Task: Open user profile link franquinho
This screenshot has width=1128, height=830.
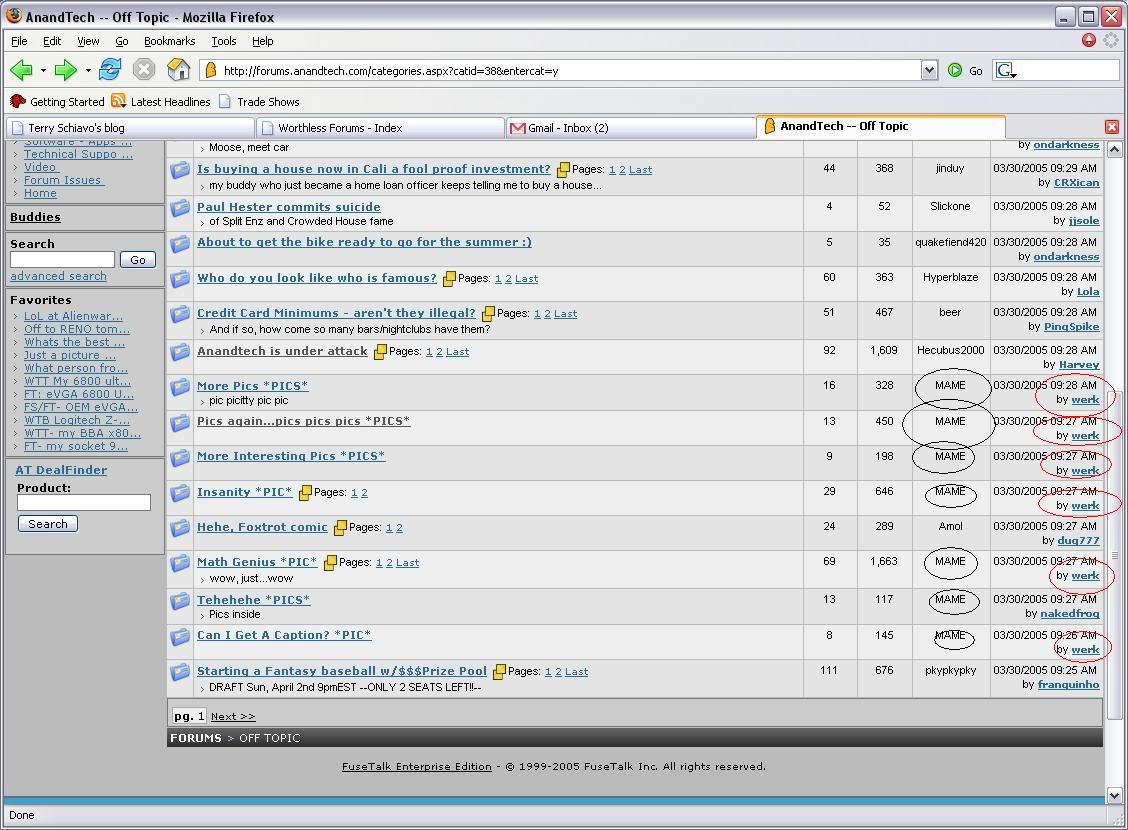Action: (1068, 684)
